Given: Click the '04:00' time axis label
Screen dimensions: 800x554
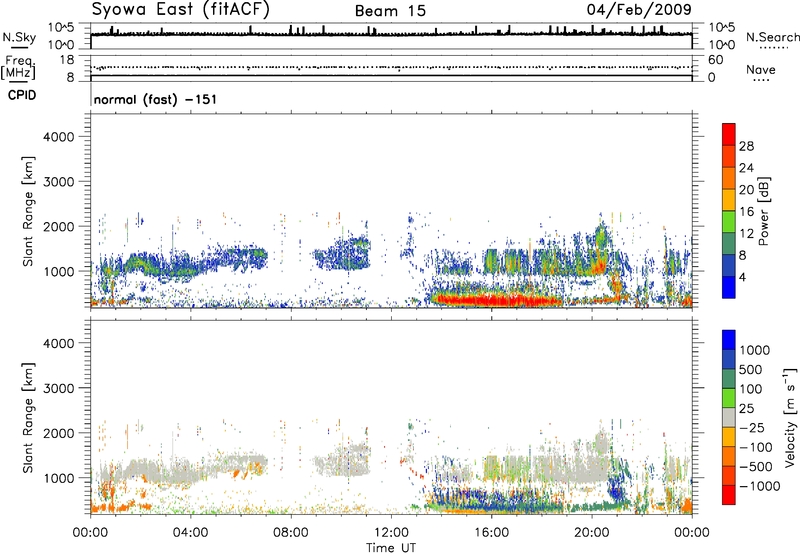Looking at the screenshot, I should pos(190,533).
